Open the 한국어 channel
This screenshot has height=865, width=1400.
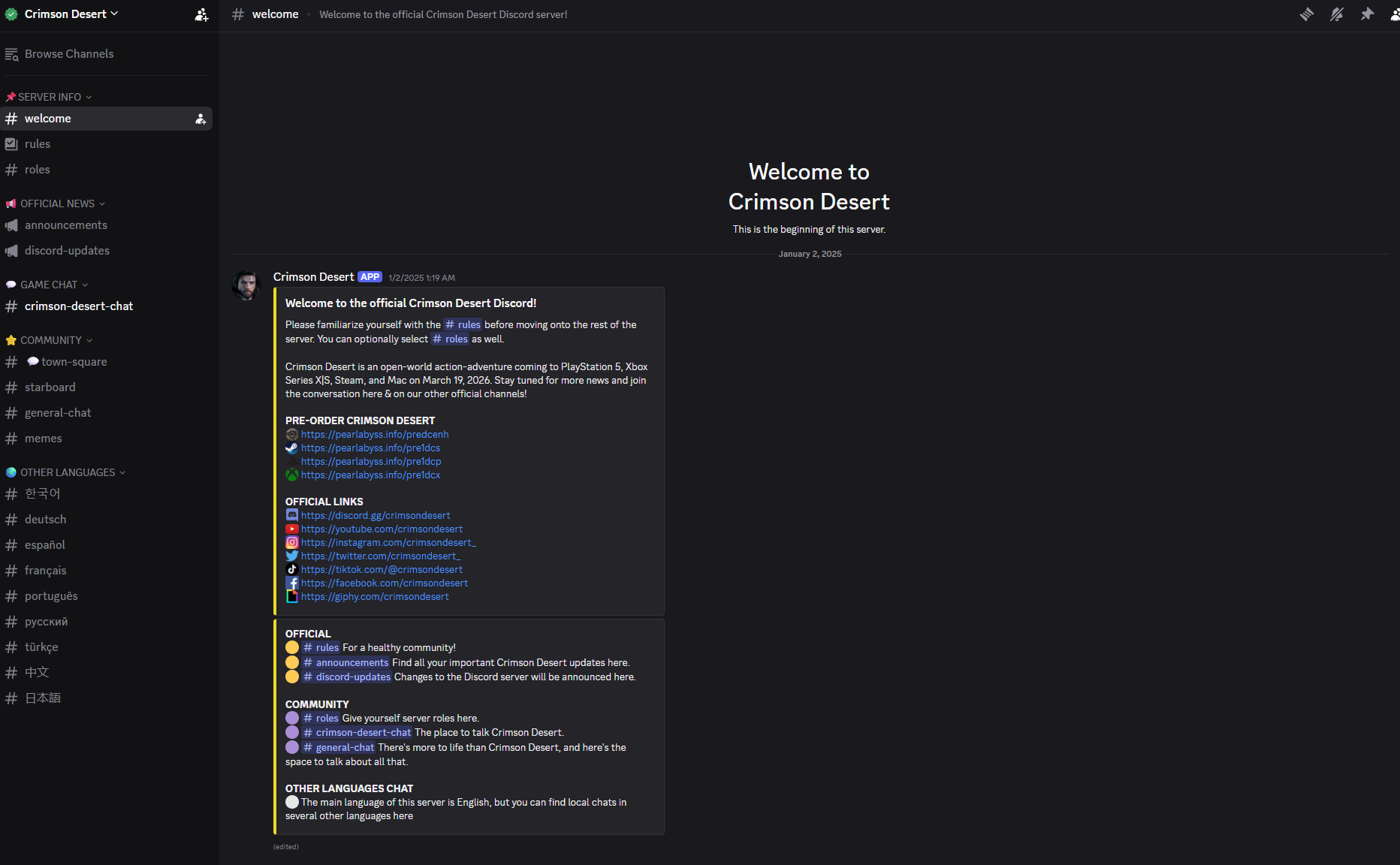107,494
